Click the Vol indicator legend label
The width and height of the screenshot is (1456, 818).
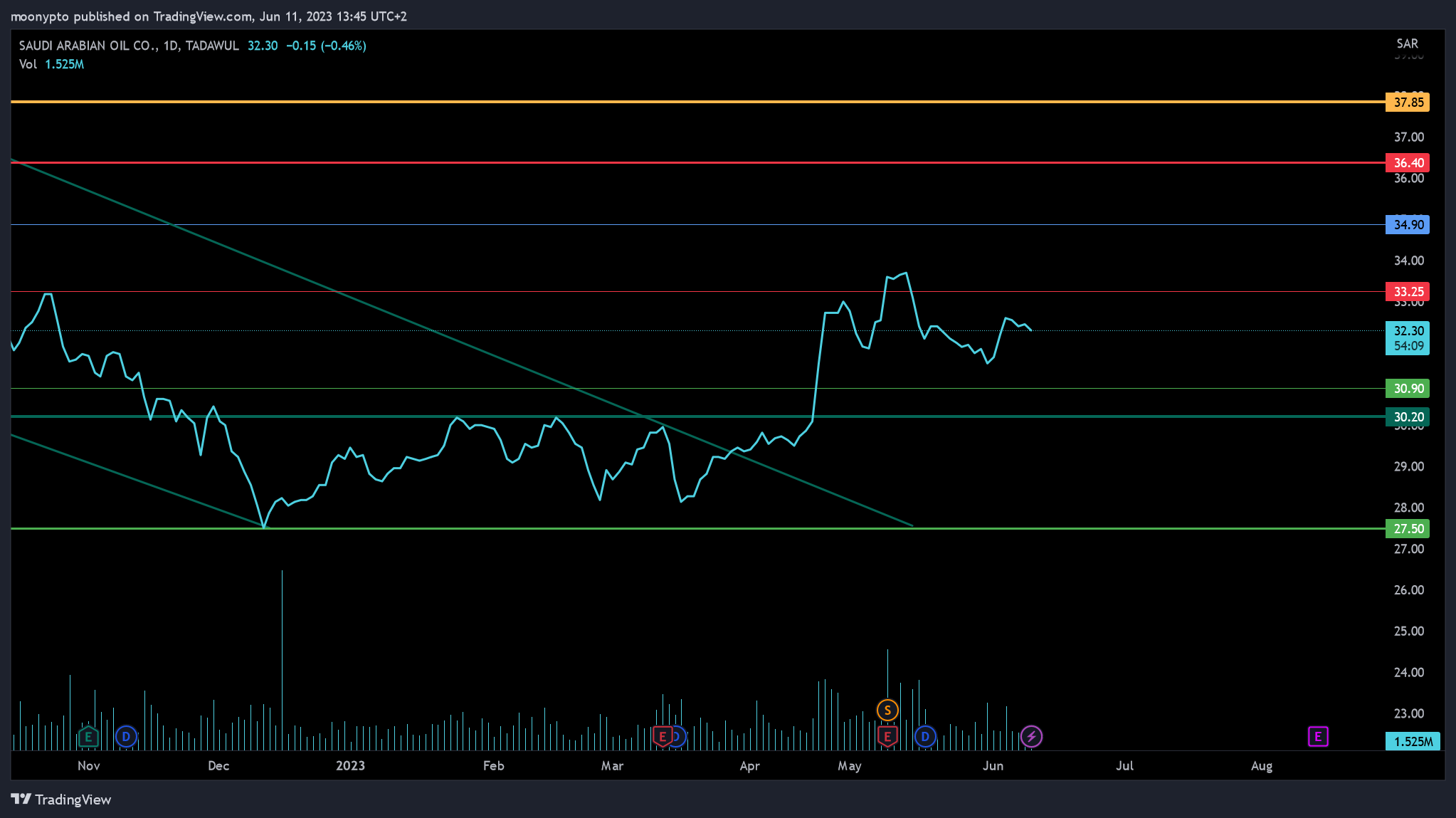(x=28, y=64)
